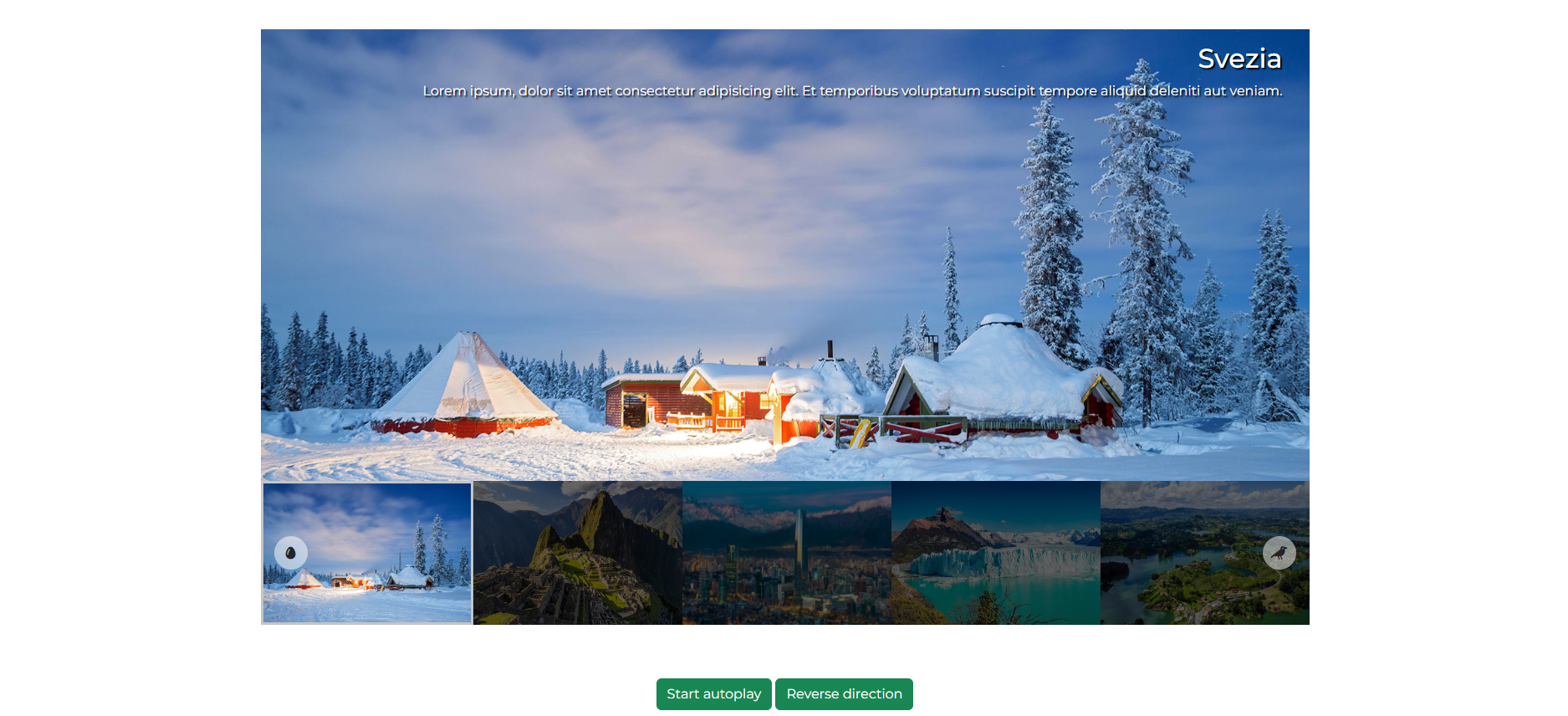This screenshot has height=716, width=1568.
Task: Start autoplay of the slideshow
Action: tap(714, 694)
